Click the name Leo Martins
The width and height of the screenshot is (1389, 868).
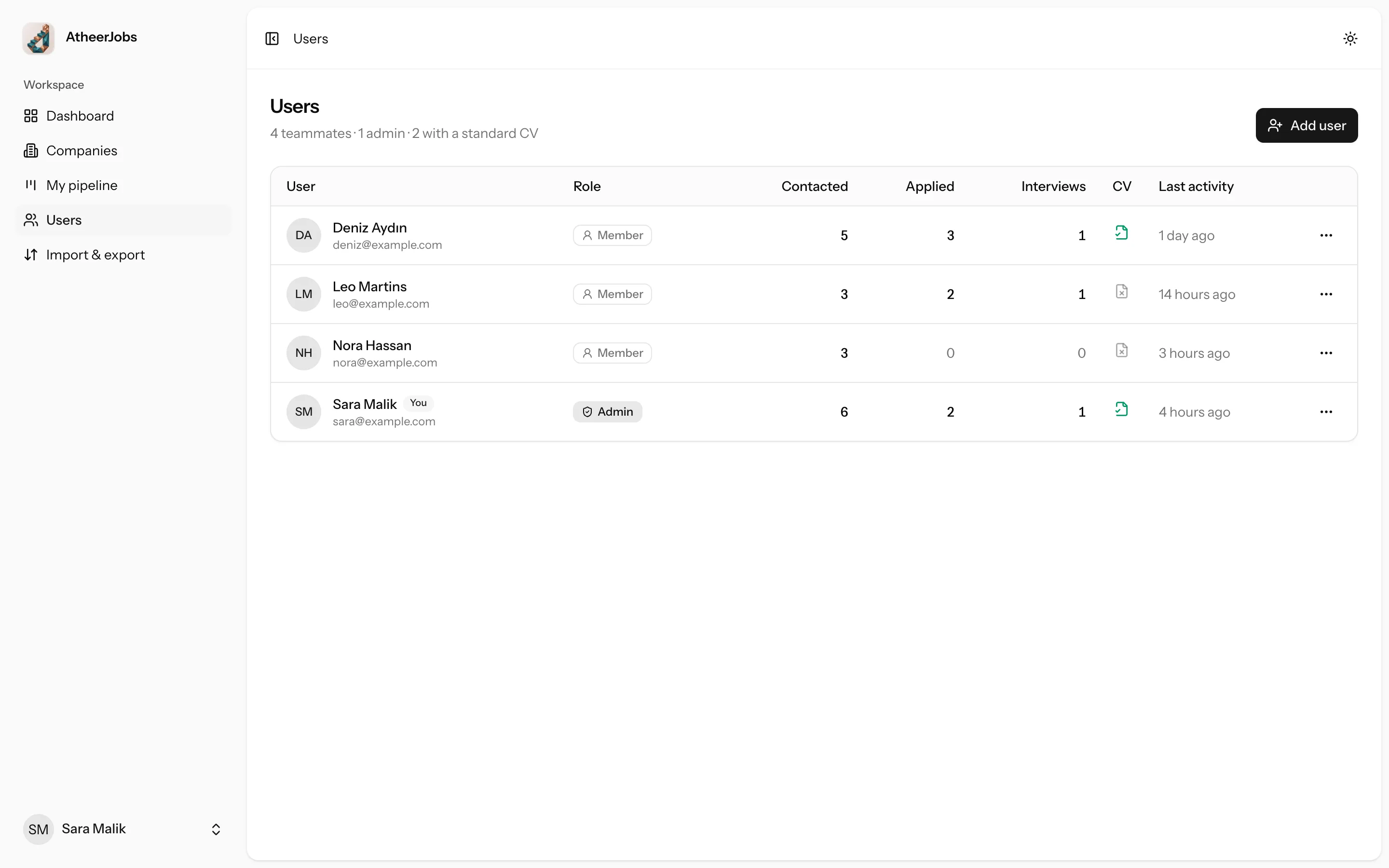click(x=369, y=286)
